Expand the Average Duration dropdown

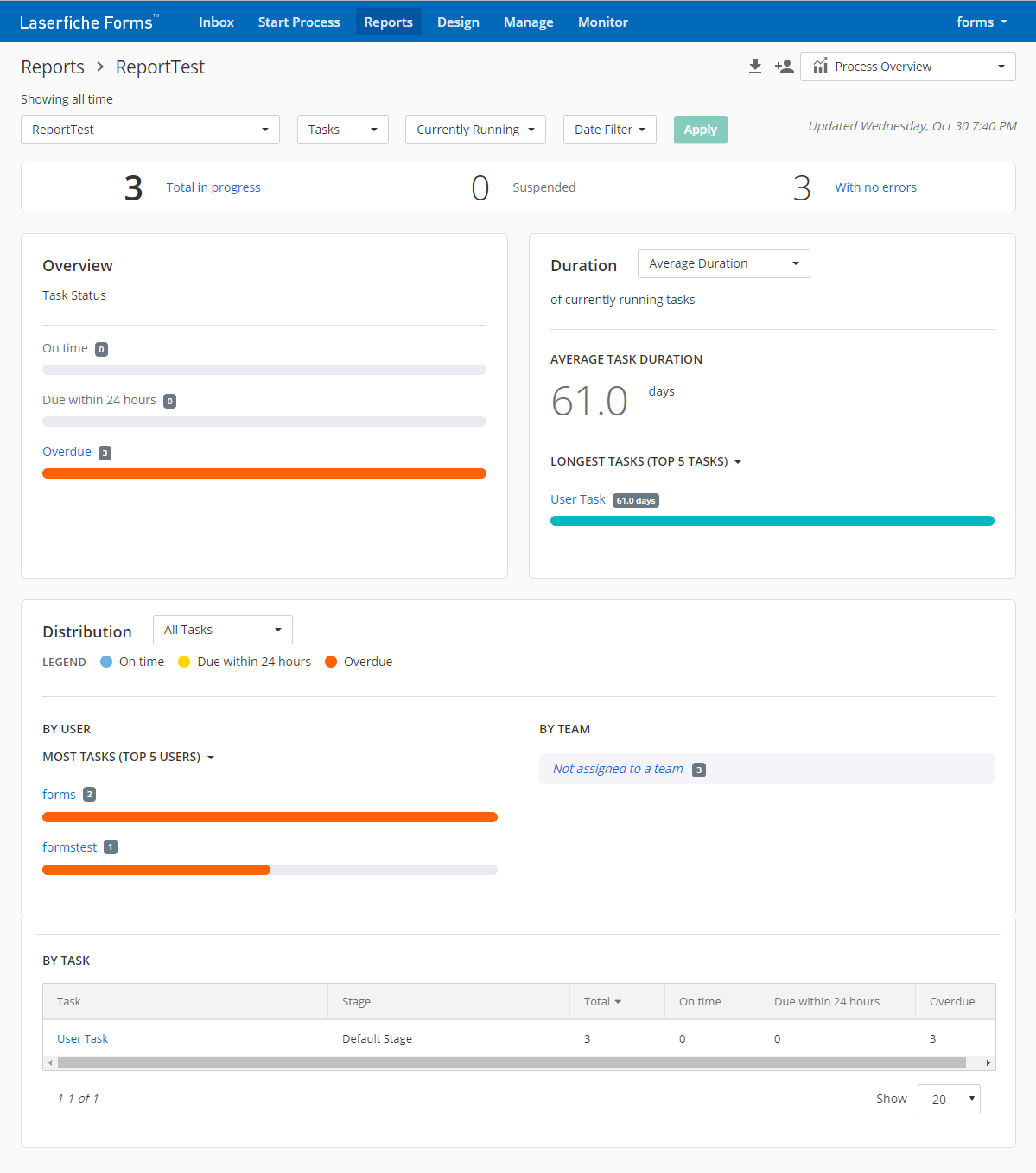click(723, 263)
